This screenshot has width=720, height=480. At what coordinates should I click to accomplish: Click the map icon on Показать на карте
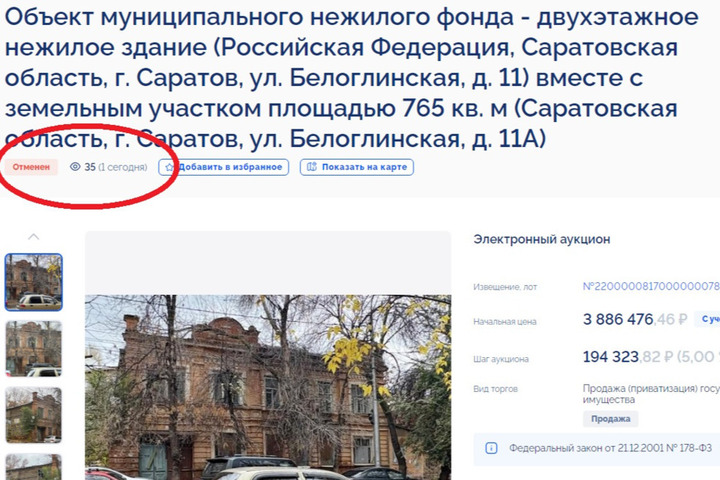pos(312,167)
